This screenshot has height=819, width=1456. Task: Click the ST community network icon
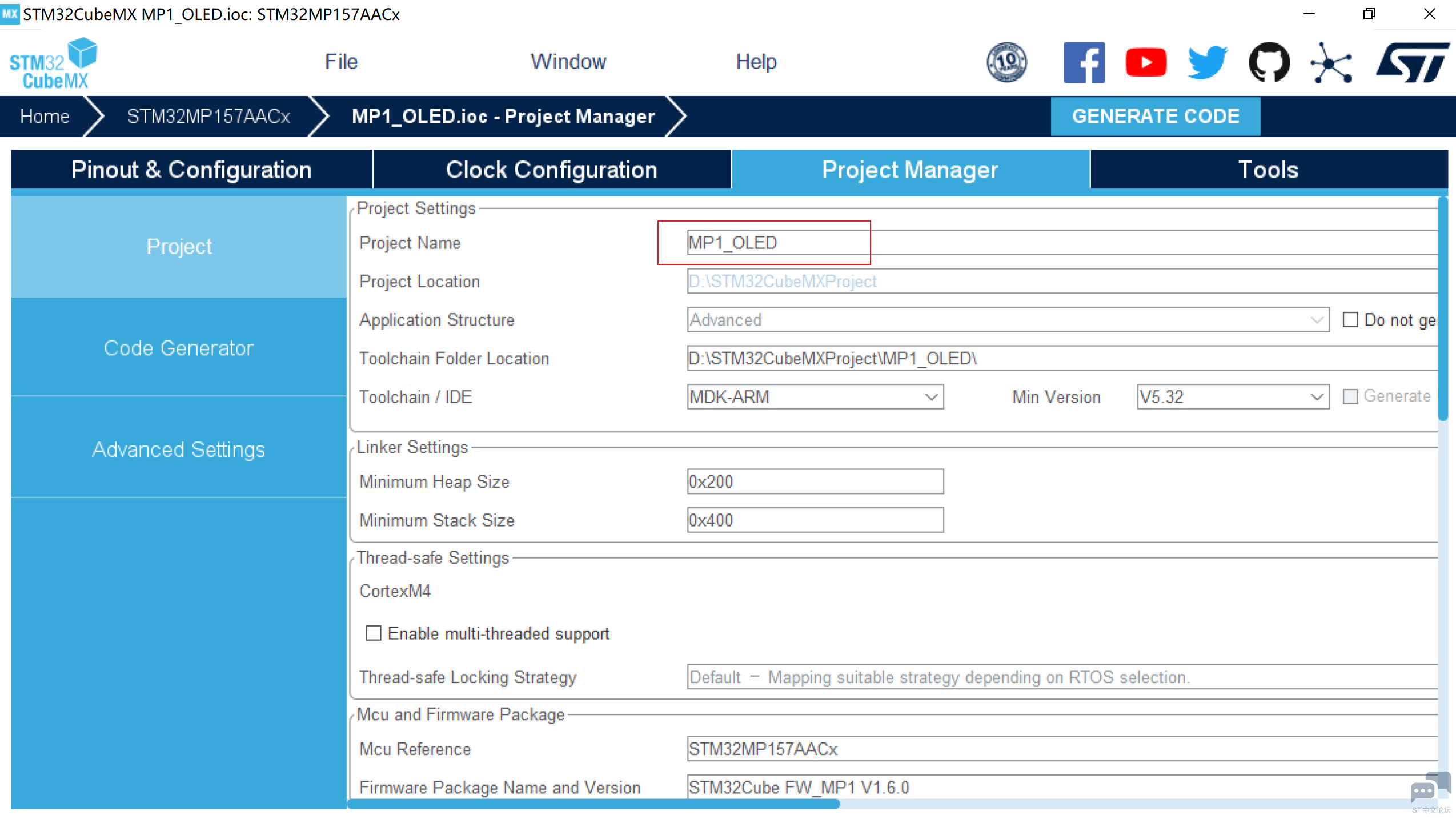click(x=1331, y=62)
